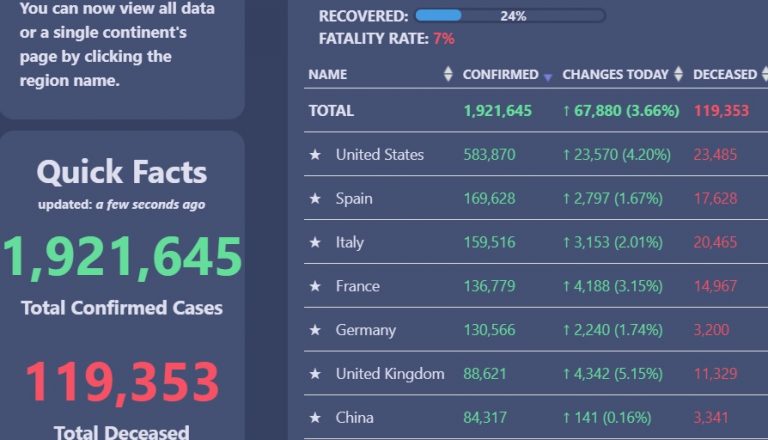Screen dimensions: 768x440
Task: Click United Kingdom change 4,342 (5.15%)
Action: [613, 374]
